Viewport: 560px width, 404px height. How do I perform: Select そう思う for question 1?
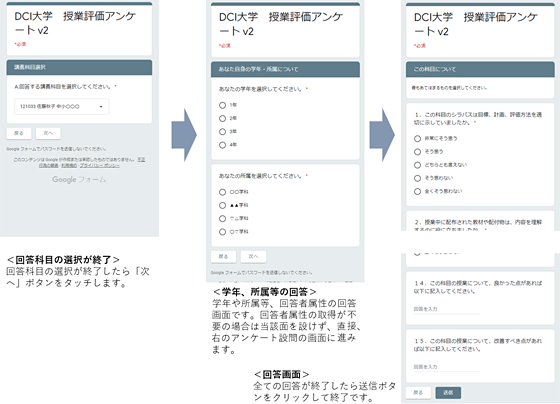tap(417, 152)
